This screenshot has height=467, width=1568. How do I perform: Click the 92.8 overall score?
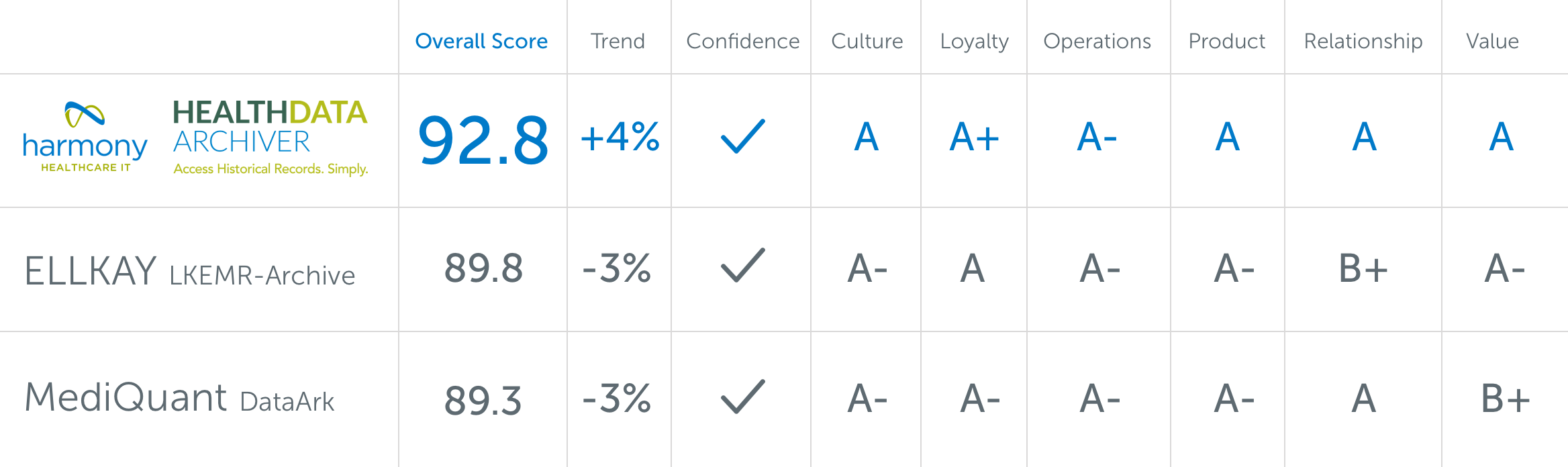pyautogui.click(x=483, y=140)
